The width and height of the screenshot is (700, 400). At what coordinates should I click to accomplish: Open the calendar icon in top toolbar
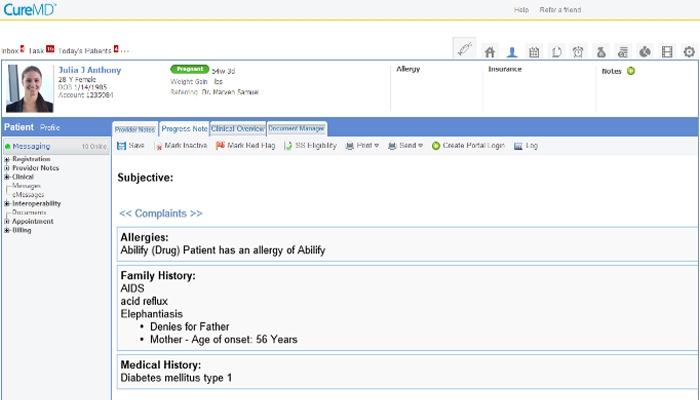(x=534, y=51)
